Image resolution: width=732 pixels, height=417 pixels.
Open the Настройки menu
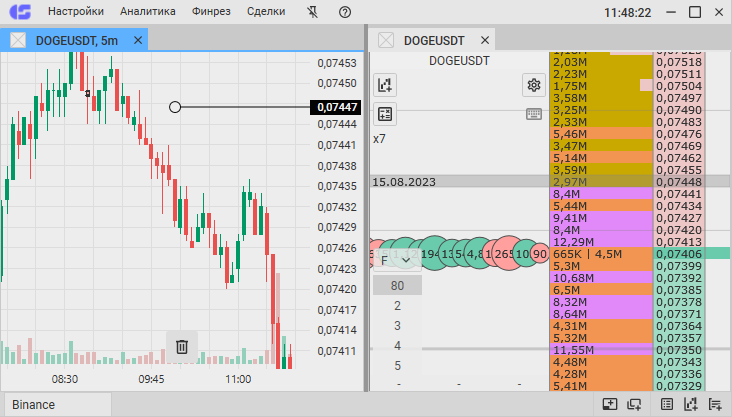76,12
